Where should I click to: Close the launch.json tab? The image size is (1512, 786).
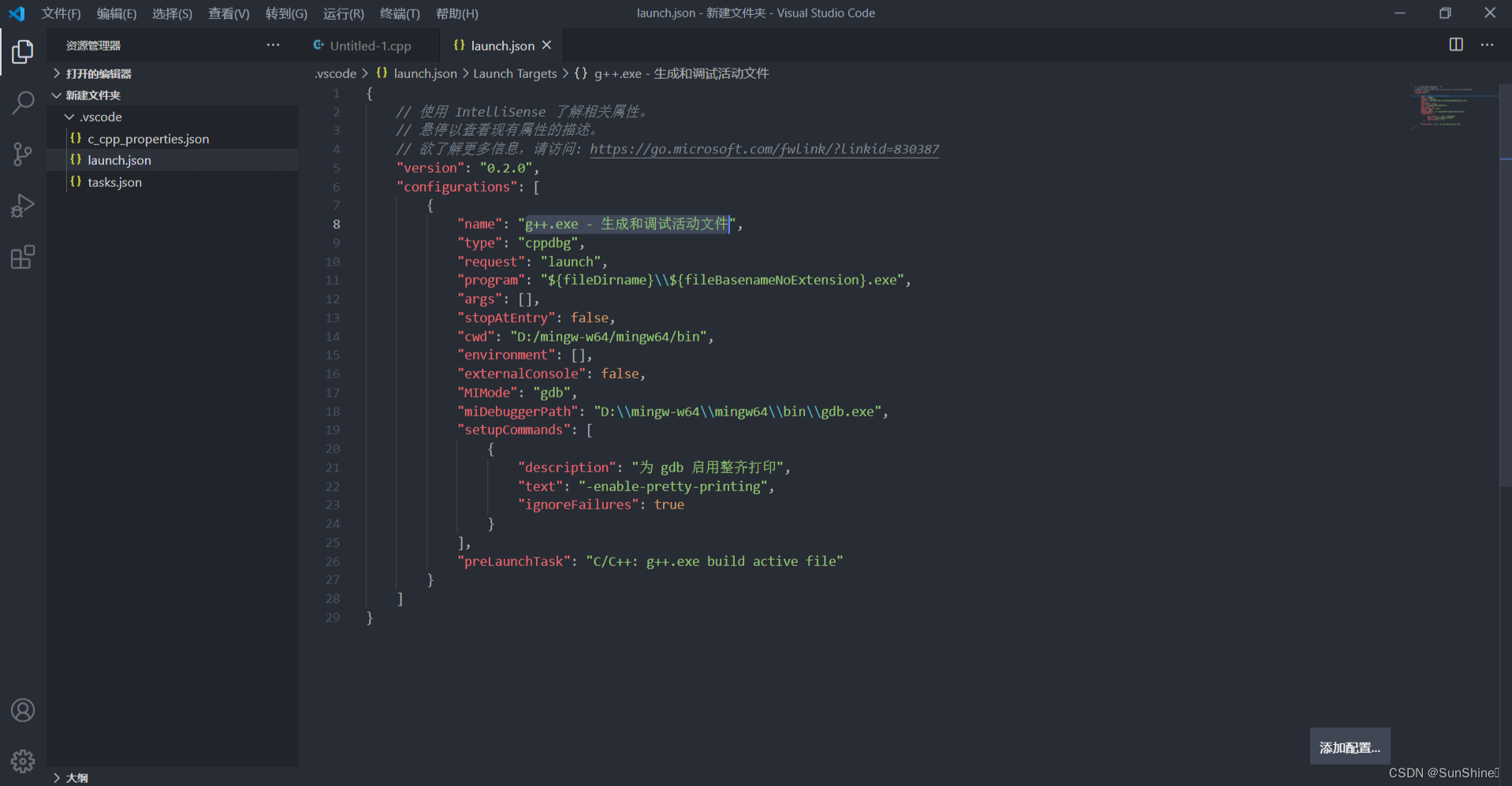point(547,46)
